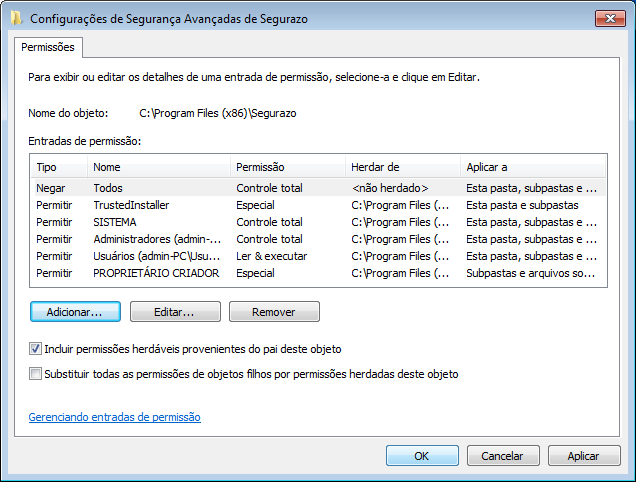636x482 pixels.
Task: Sort by the Permissão column header
Action: [288, 167]
